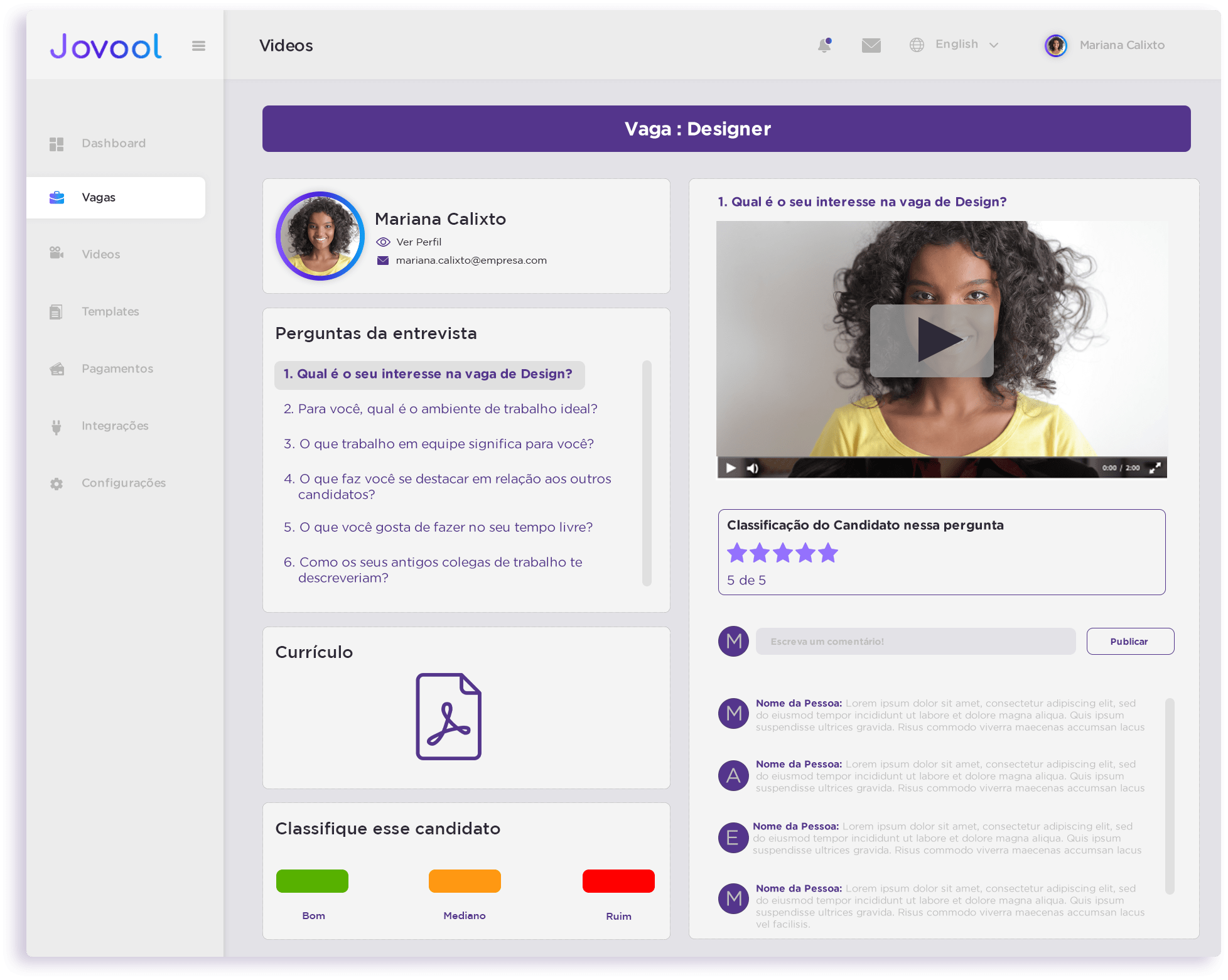Open Mariana Calixto user menu in header
Image resolution: width=1228 pixels, height=980 pixels.
(x=1105, y=45)
